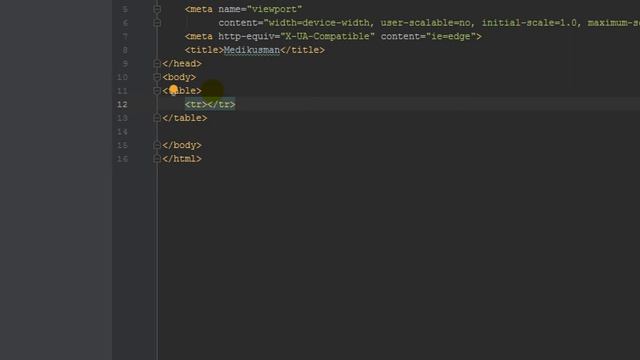This screenshot has height=360, width=640.
Task: Toggle fold marker on the content attribute line
Action: click(x=157, y=23)
